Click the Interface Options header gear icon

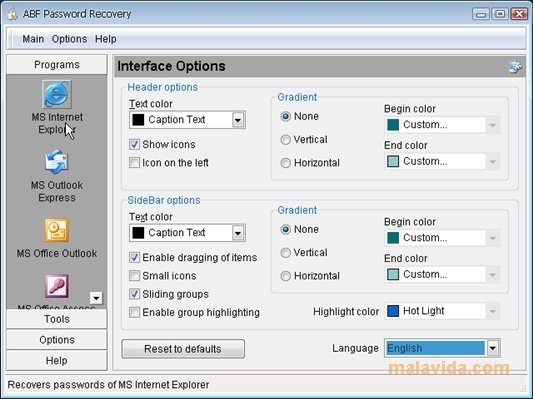(x=515, y=66)
